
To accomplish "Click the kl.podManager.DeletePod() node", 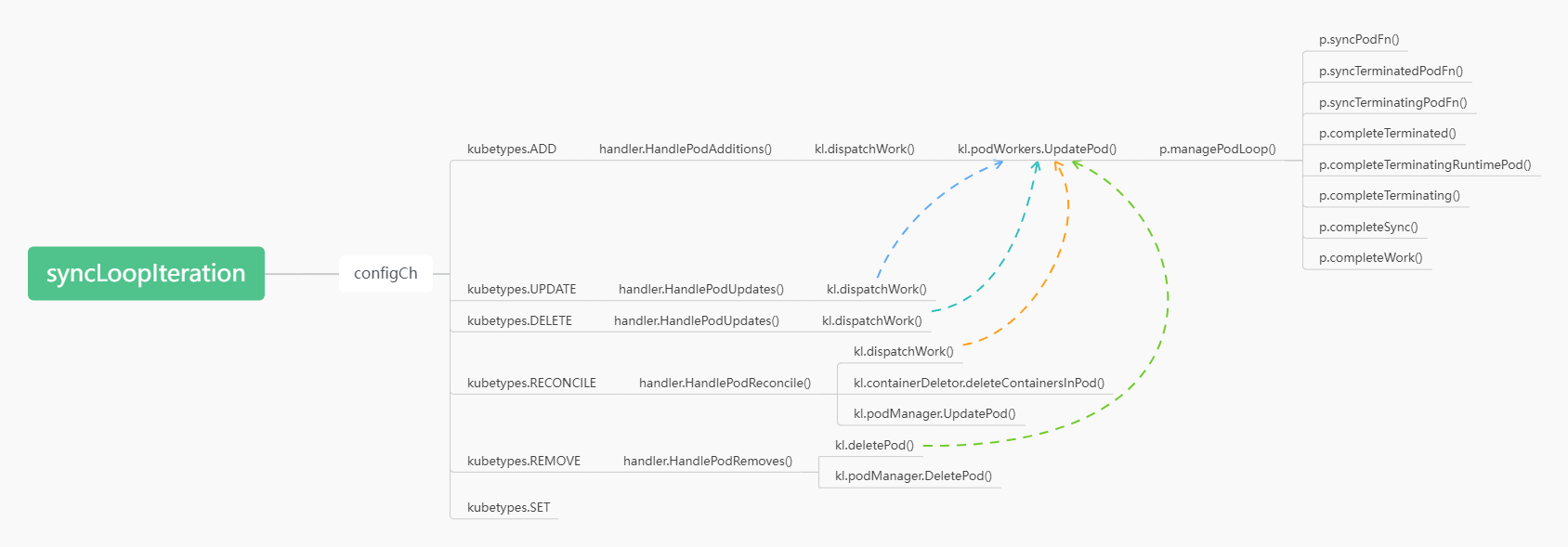I will tap(913, 475).
